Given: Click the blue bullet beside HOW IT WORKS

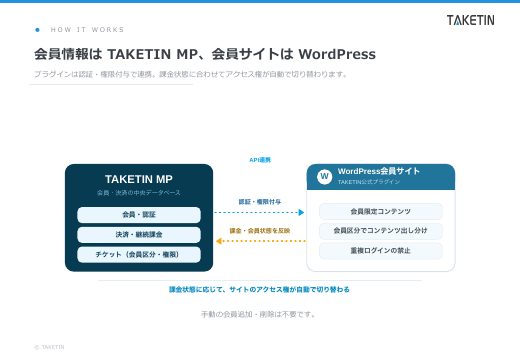Looking at the screenshot, I should (37, 30).
